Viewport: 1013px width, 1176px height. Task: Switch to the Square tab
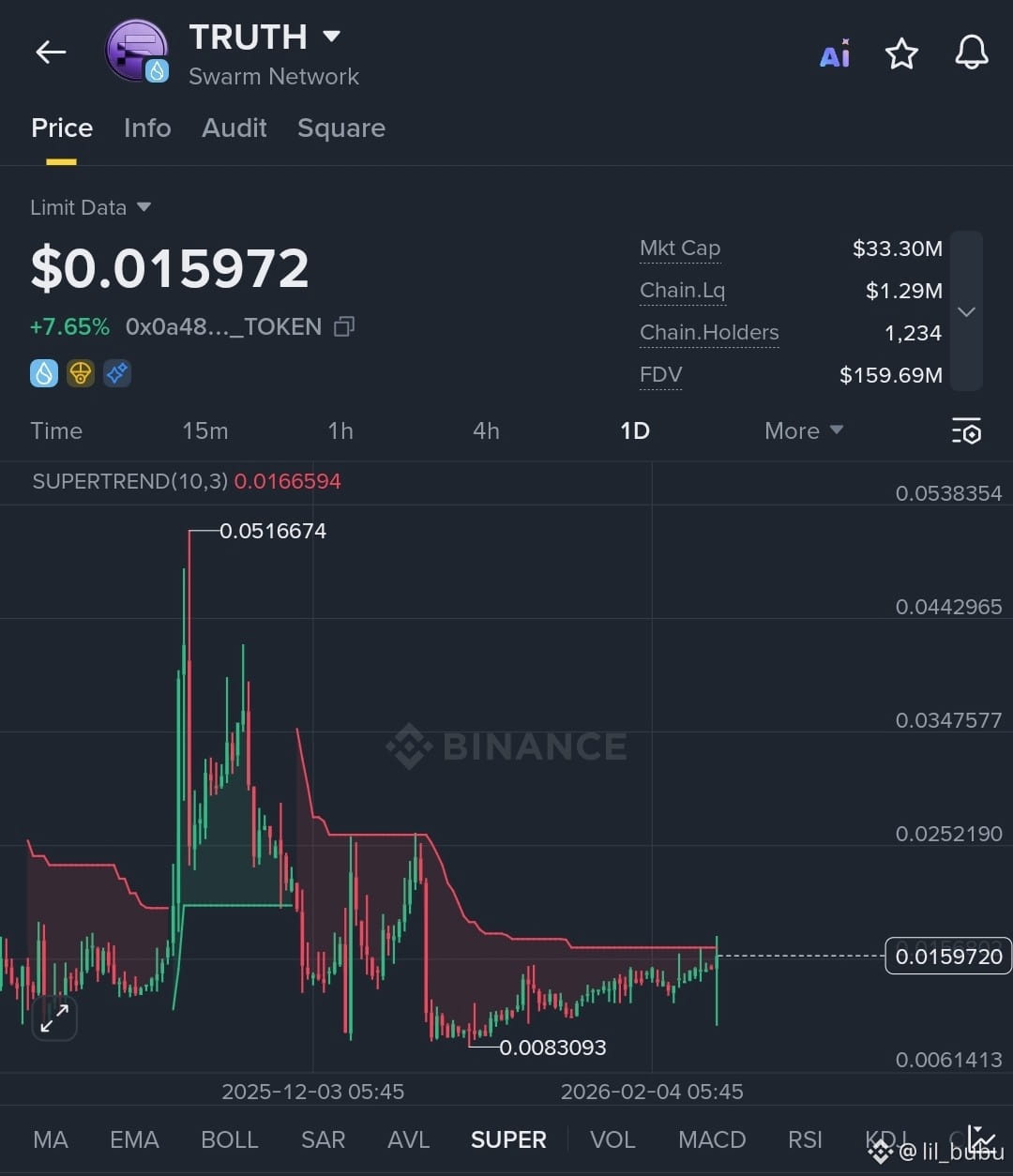coord(341,128)
